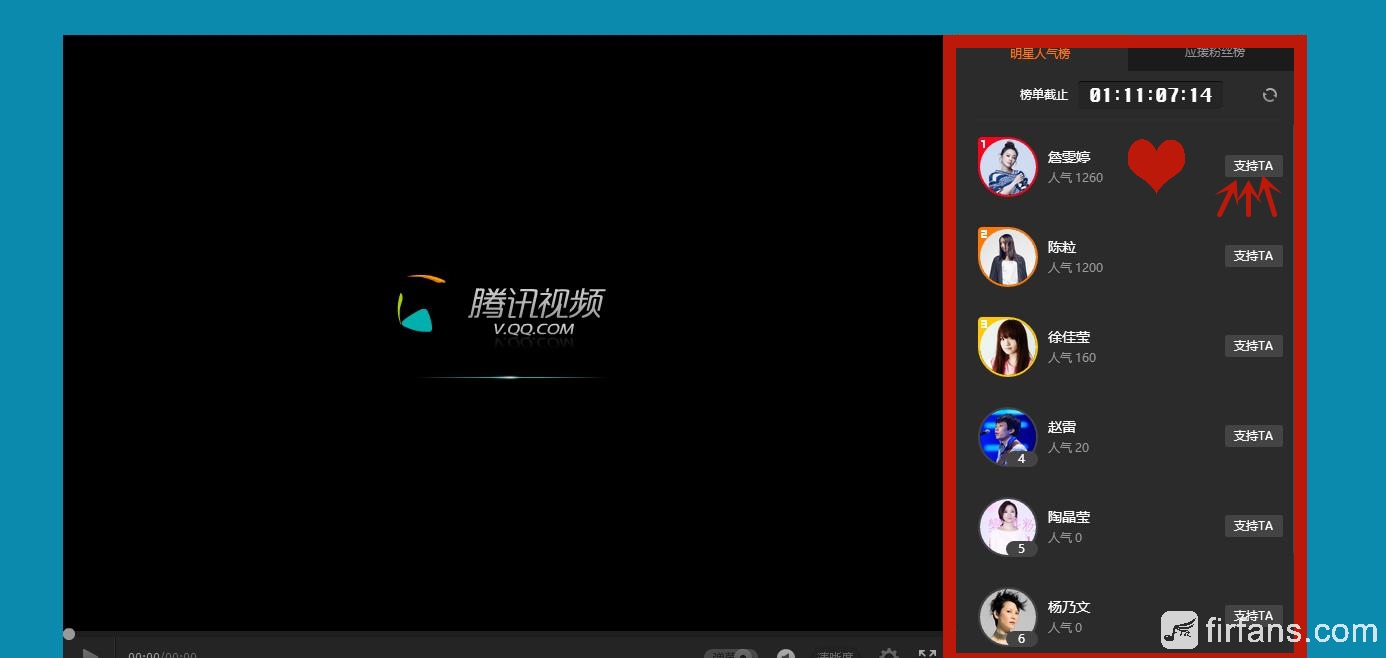Click the play button in the player bar
The width and height of the screenshot is (1386, 658).
90,654
